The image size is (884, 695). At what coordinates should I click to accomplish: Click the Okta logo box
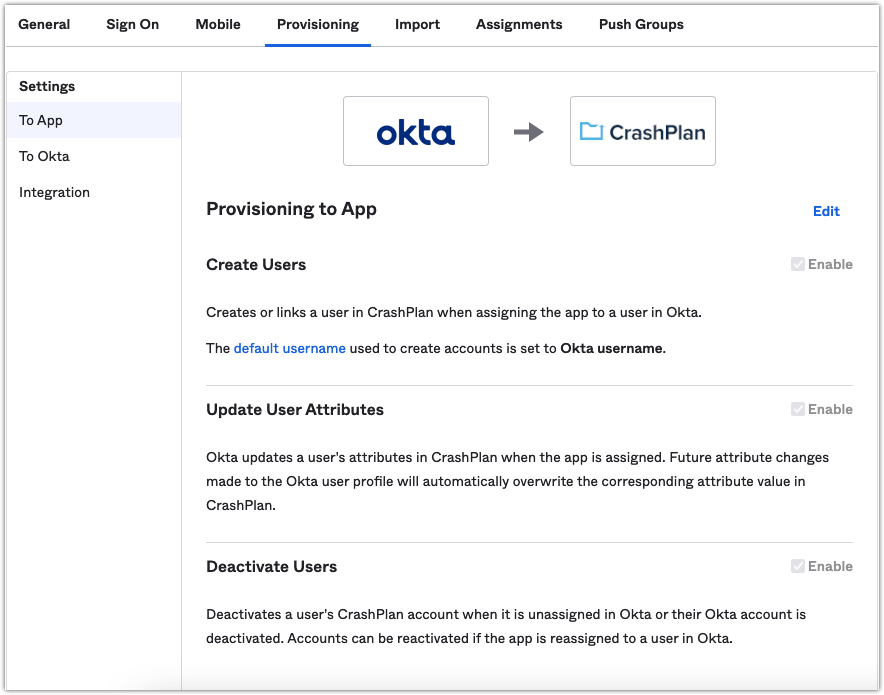[416, 131]
